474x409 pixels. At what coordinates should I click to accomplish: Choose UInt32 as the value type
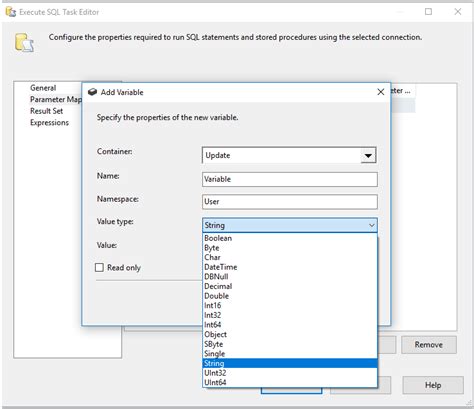[x=290, y=373]
